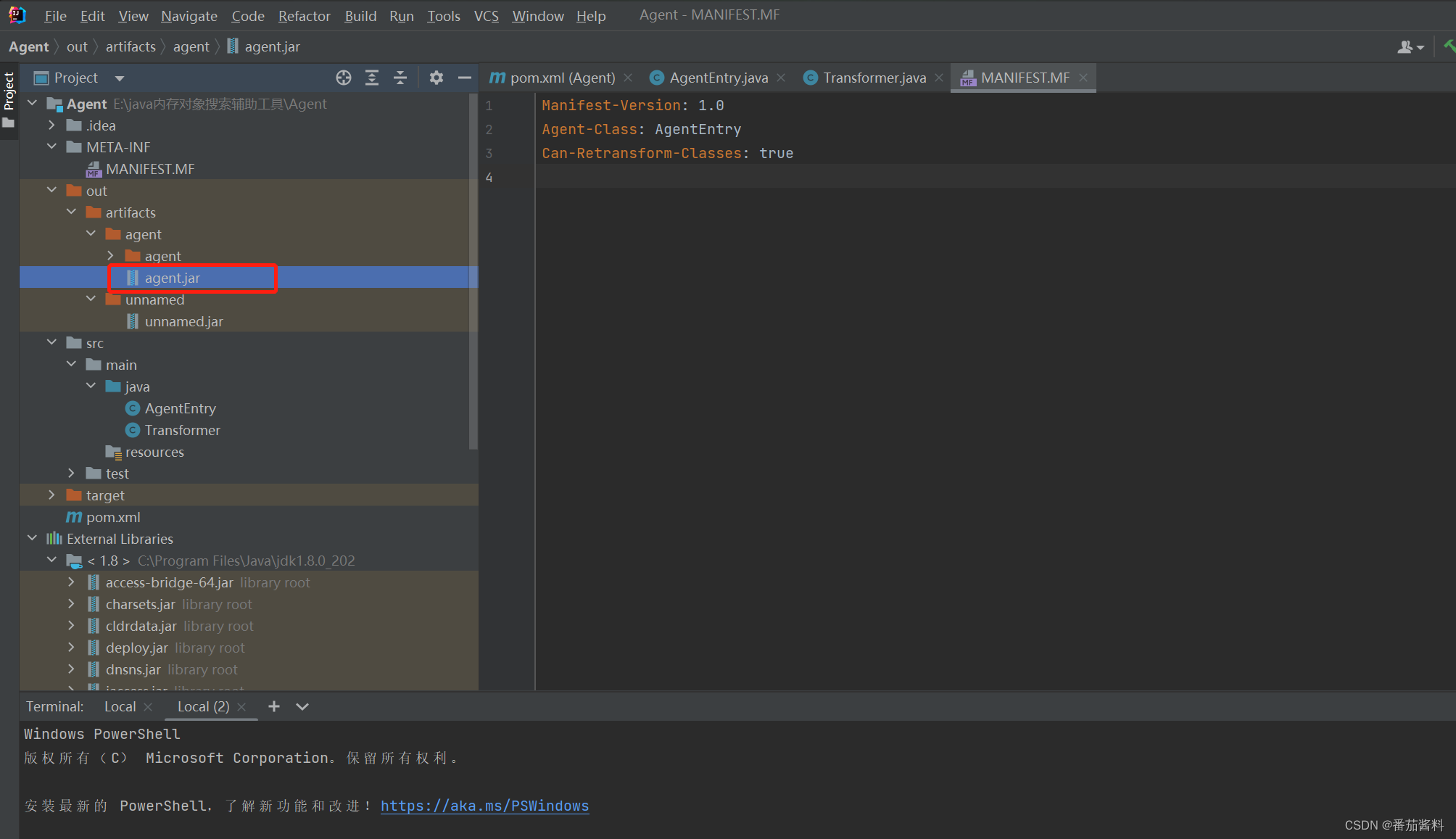Close the Local terminal tab
1456x839 pixels.
click(x=148, y=706)
